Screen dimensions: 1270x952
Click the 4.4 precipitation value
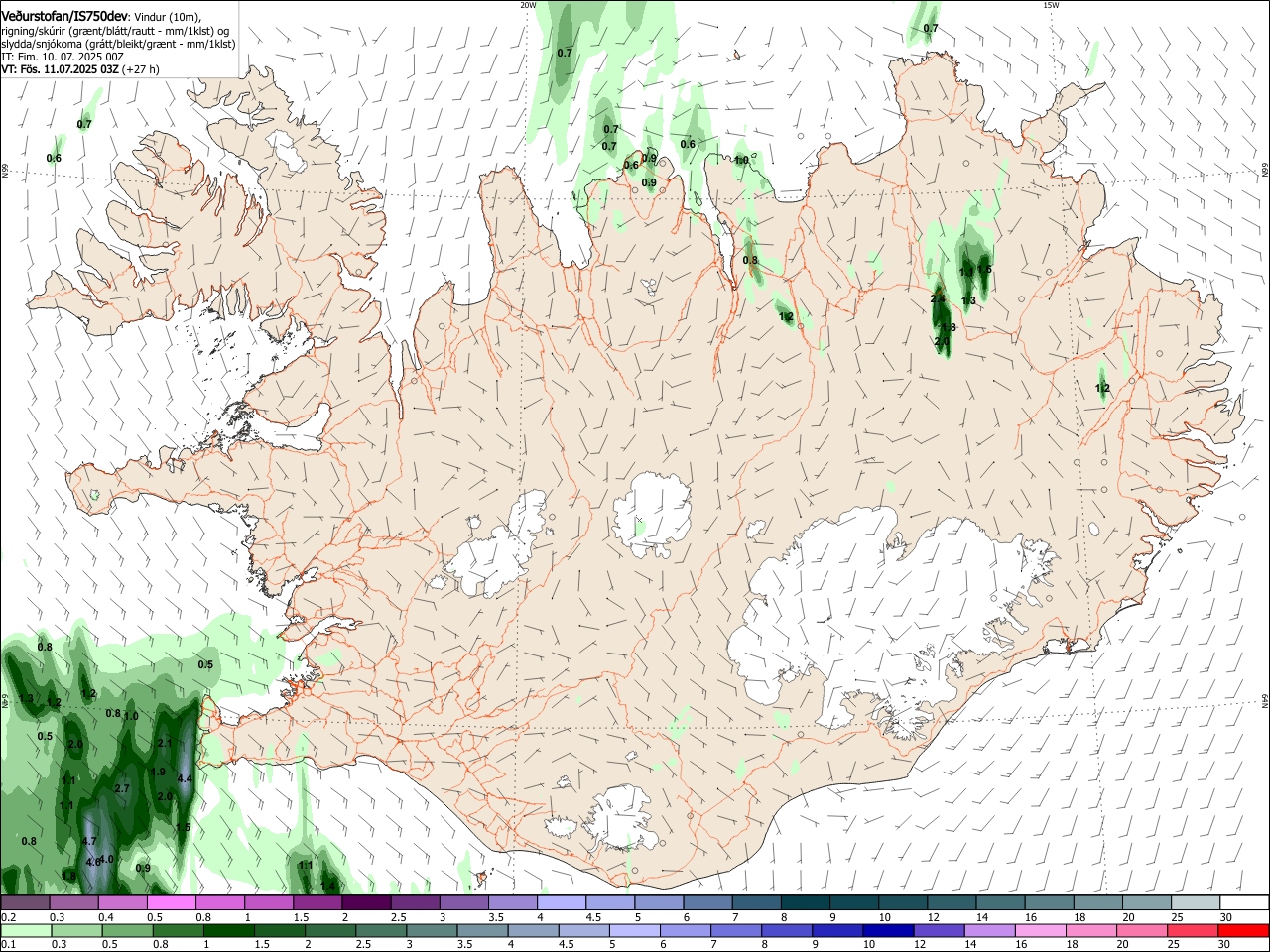184,778
